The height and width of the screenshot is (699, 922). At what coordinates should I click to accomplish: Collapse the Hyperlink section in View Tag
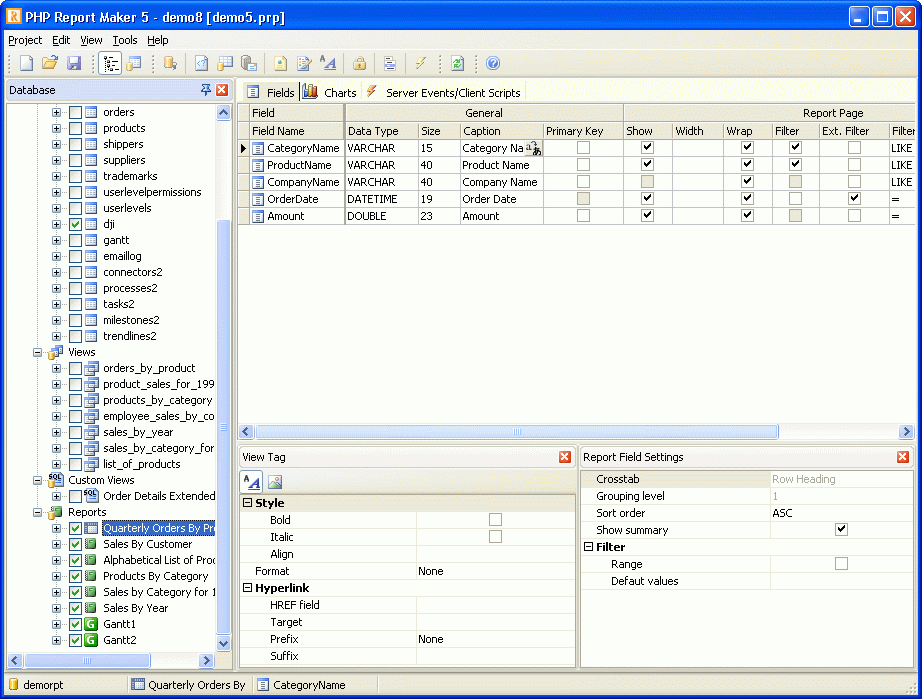(x=248, y=587)
